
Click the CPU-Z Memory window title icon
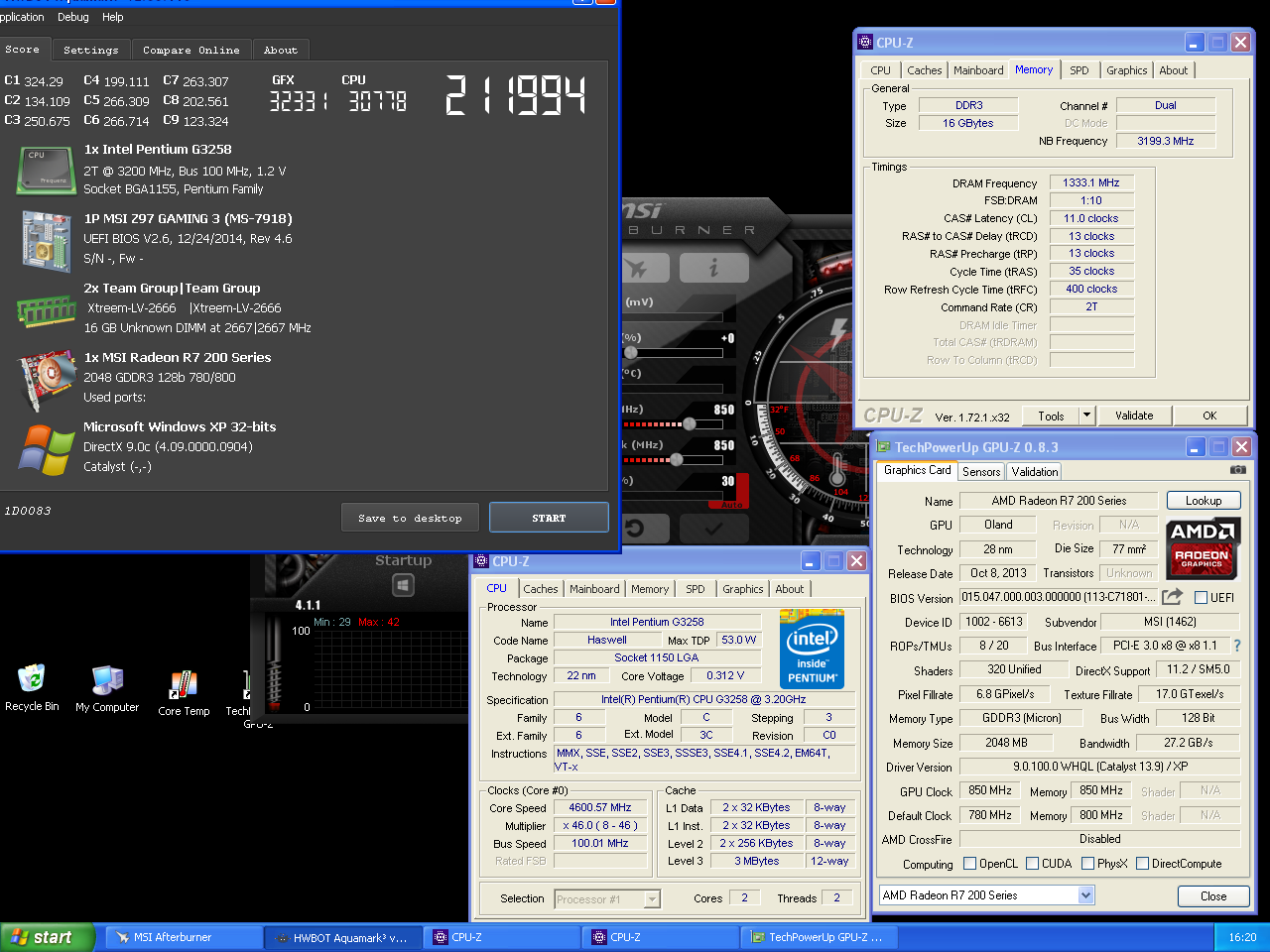point(864,43)
